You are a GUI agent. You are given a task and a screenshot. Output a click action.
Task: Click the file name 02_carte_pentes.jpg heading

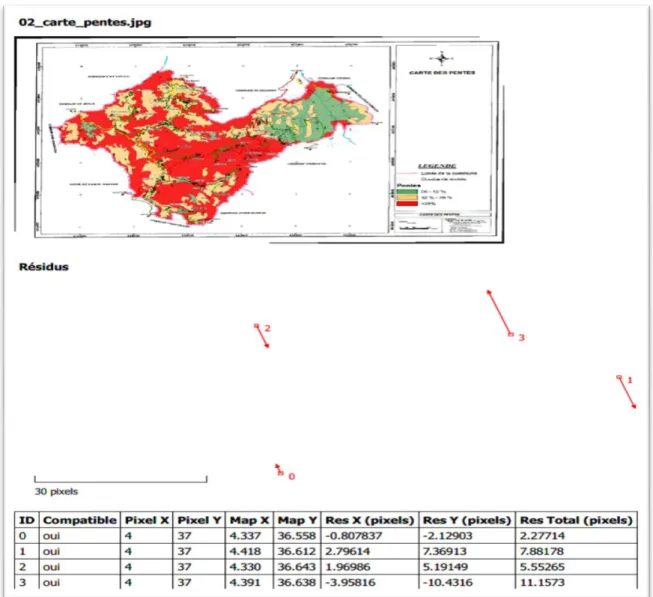click(85, 22)
